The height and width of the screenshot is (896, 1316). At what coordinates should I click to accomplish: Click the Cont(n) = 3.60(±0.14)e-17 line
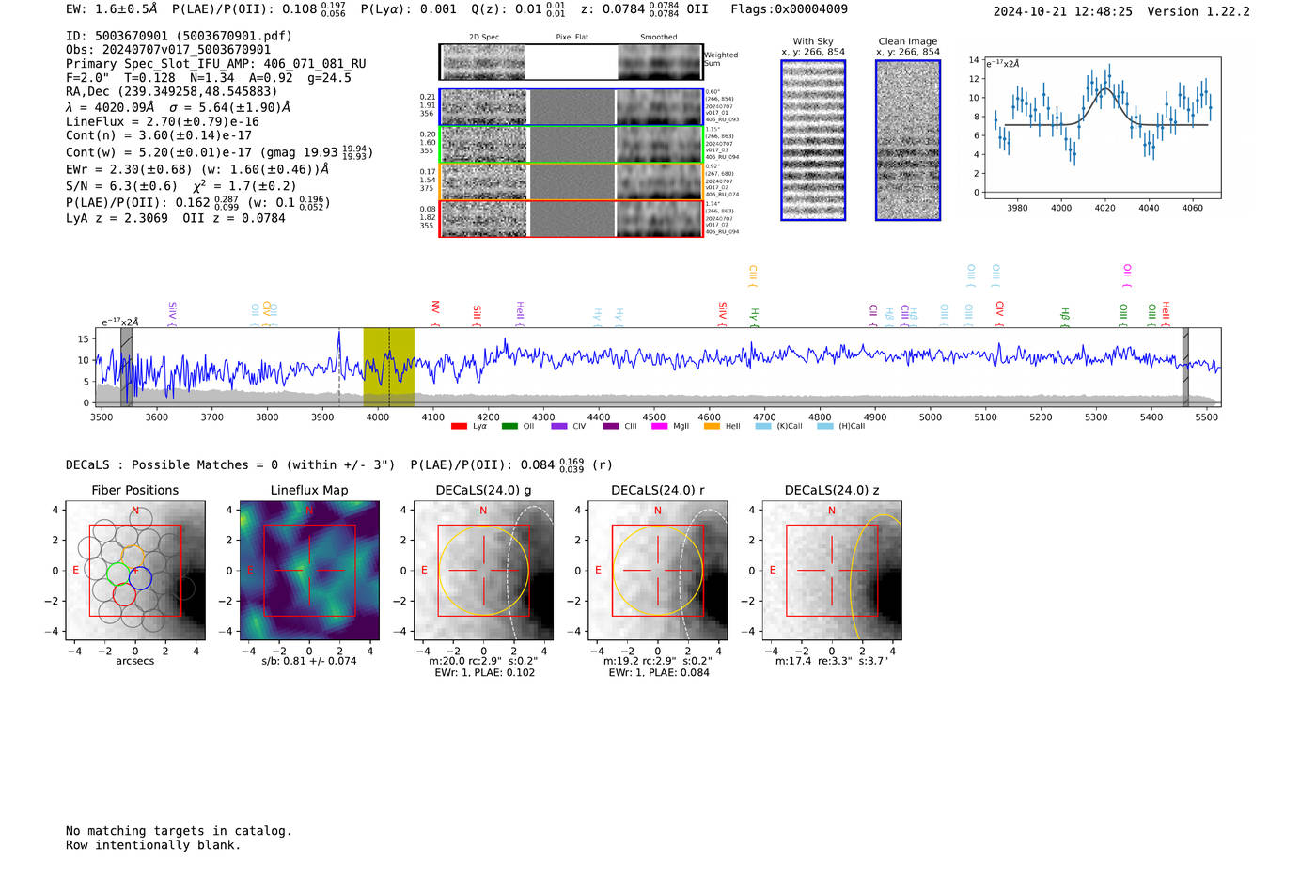click(x=159, y=135)
